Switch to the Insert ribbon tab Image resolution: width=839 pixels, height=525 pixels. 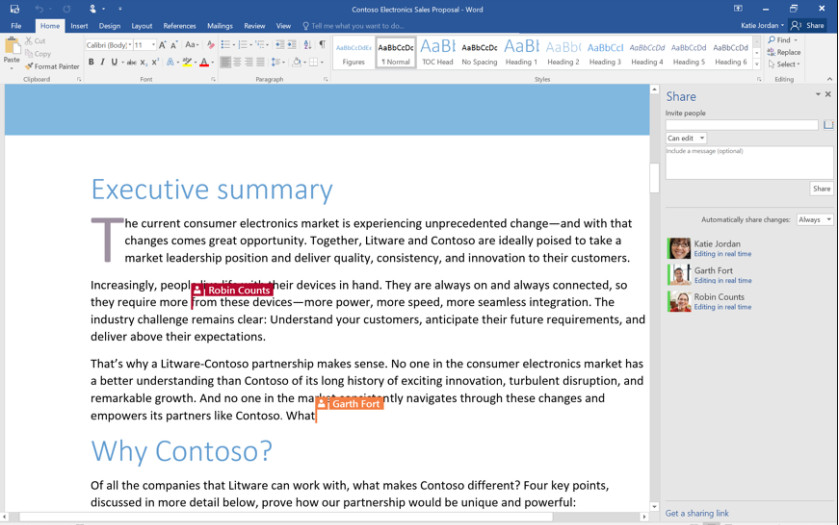(79, 26)
